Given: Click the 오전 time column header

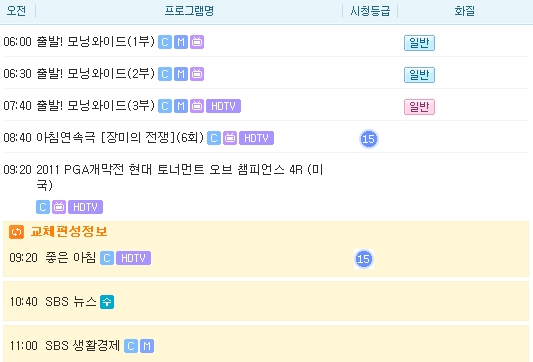Looking at the screenshot, I should click(x=16, y=11).
